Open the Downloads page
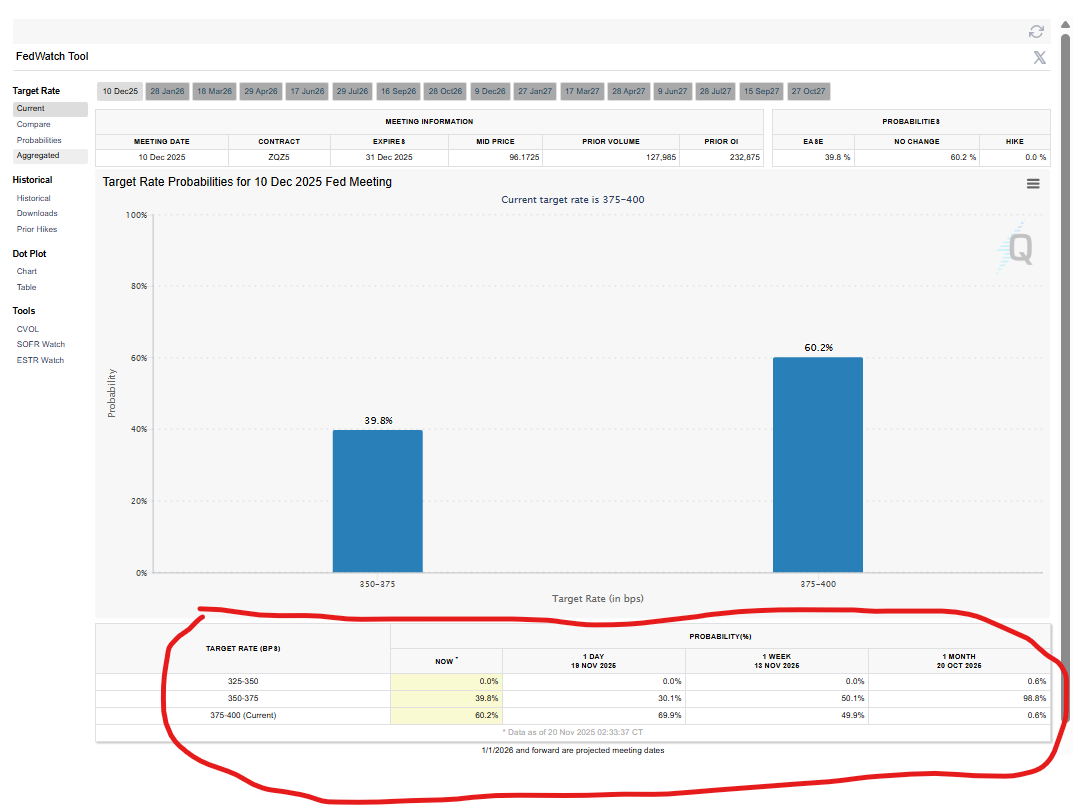1087x805 pixels. click(x=37, y=214)
